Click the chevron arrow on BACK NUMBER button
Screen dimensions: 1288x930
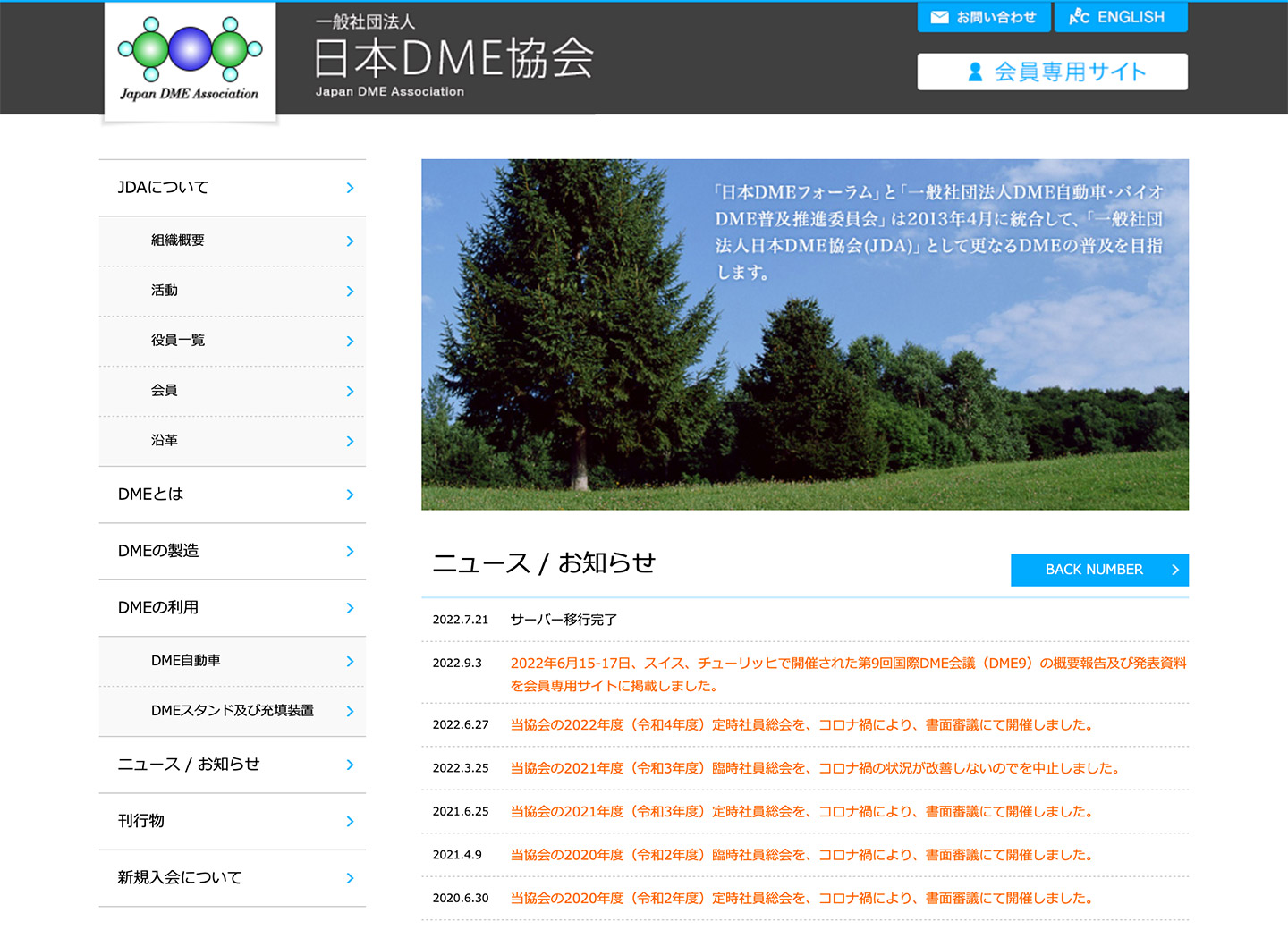pyautogui.click(x=1175, y=570)
